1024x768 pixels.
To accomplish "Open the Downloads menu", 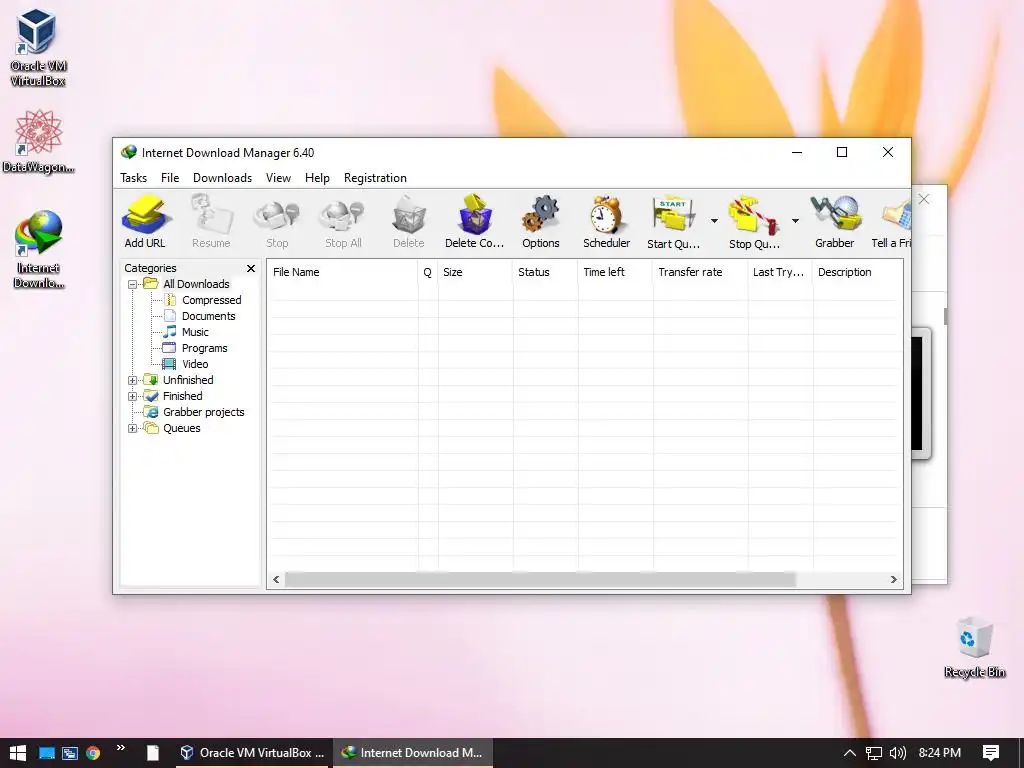I will [222, 178].
